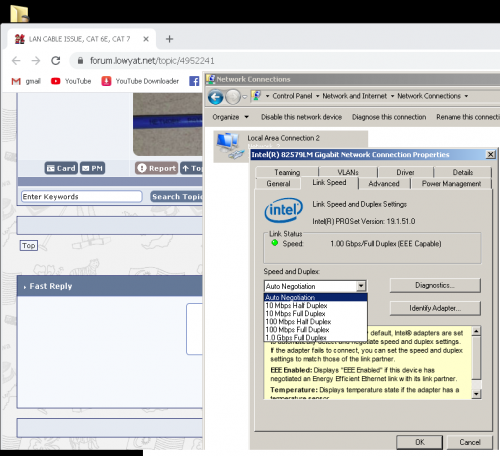Switch to the VLANs tab
The image size is (500, 456).
coord(348,172)
